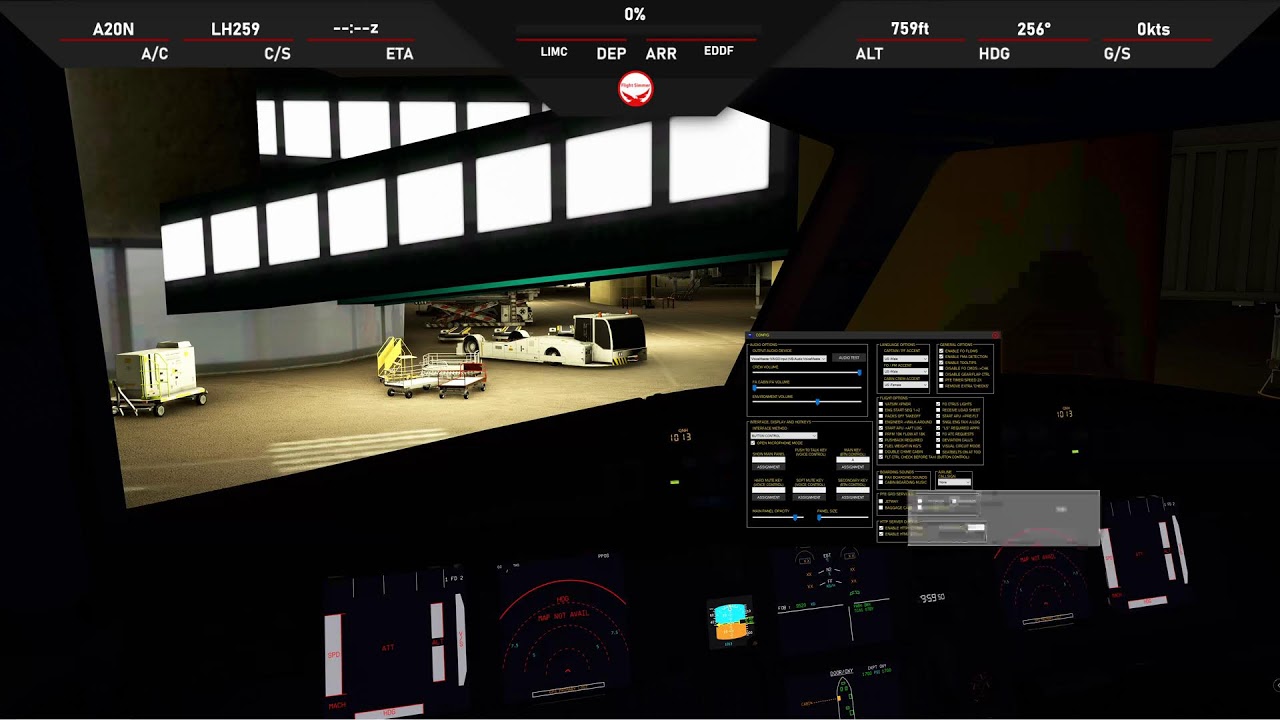Click the Soft Mute Key input field
1280x720 pixels.
click(x=809, y=490)
